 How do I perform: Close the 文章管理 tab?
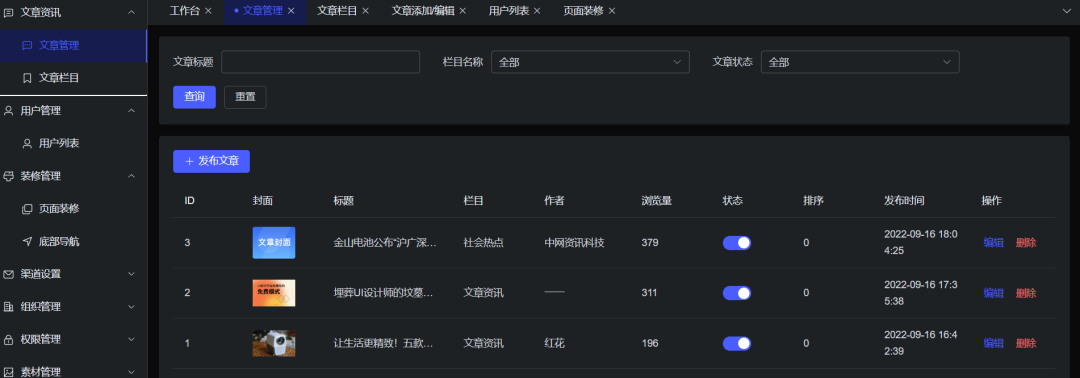coord(291,11)
